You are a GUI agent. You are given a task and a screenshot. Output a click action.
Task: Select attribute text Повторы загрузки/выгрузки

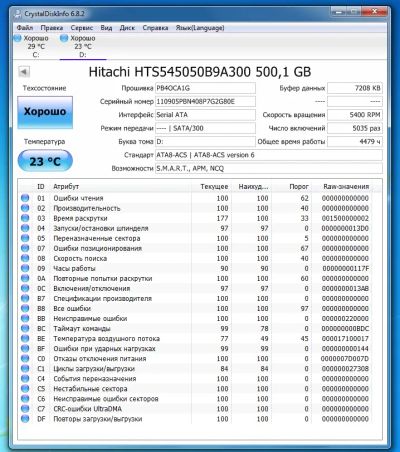click(x=98, y=419)
